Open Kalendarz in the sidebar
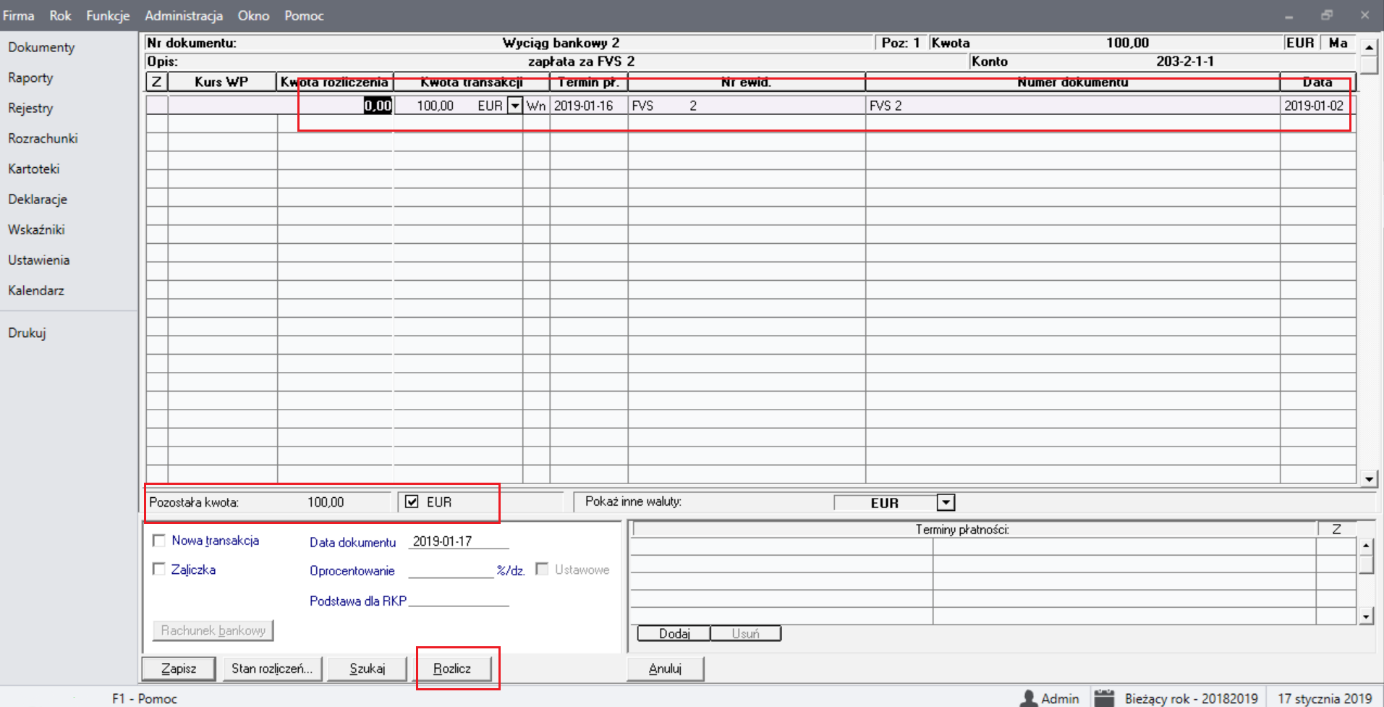Viewport: 1384px width, 707px height. coord(36,291)
